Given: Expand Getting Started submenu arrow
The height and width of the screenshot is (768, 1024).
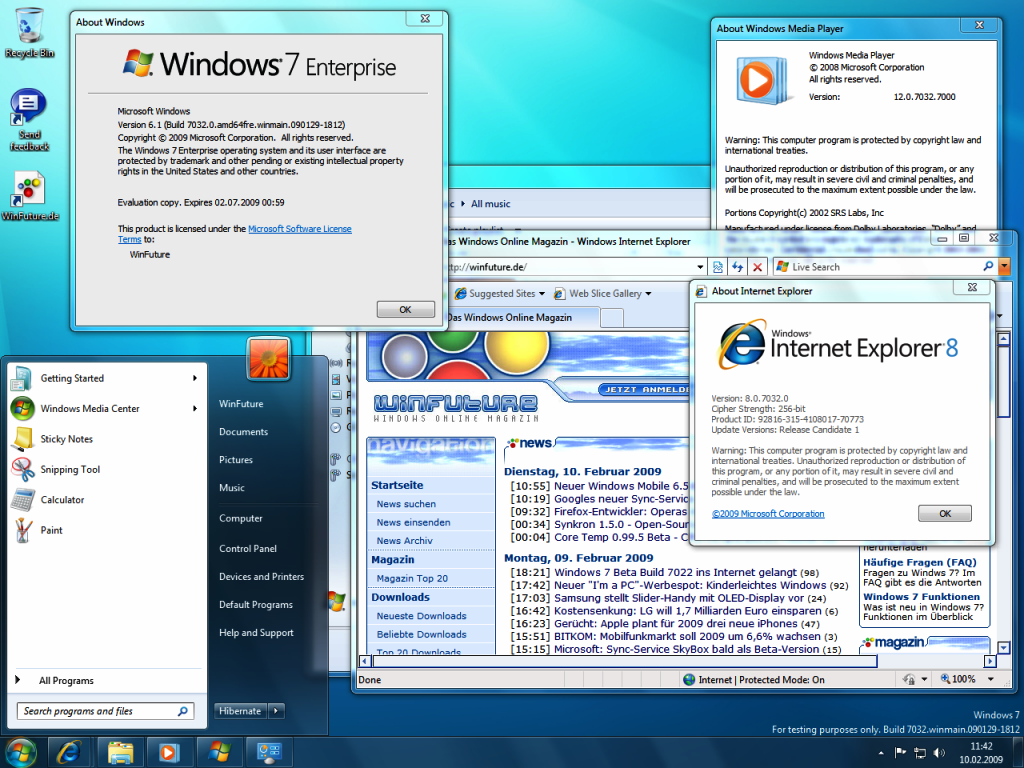Looking at the screenshot, I should 195,378.
